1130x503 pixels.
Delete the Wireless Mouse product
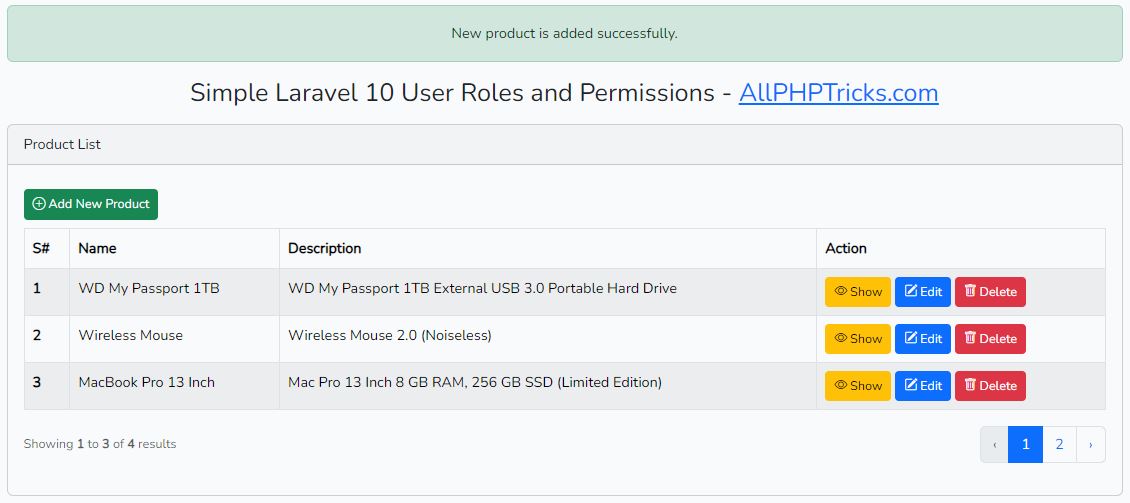pos(990,339)
